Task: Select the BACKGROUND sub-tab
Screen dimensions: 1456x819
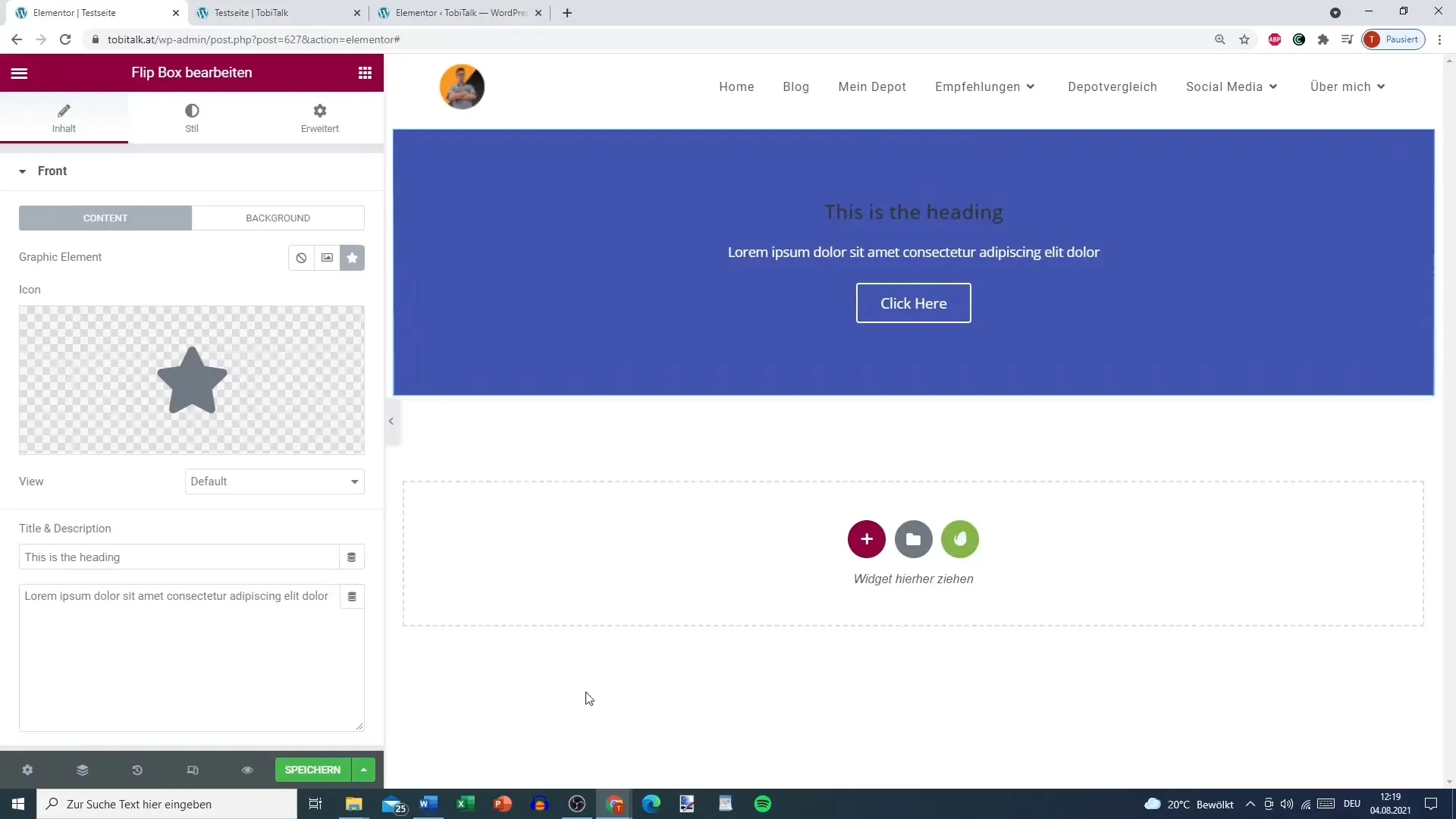Action: tap(278, 218)
